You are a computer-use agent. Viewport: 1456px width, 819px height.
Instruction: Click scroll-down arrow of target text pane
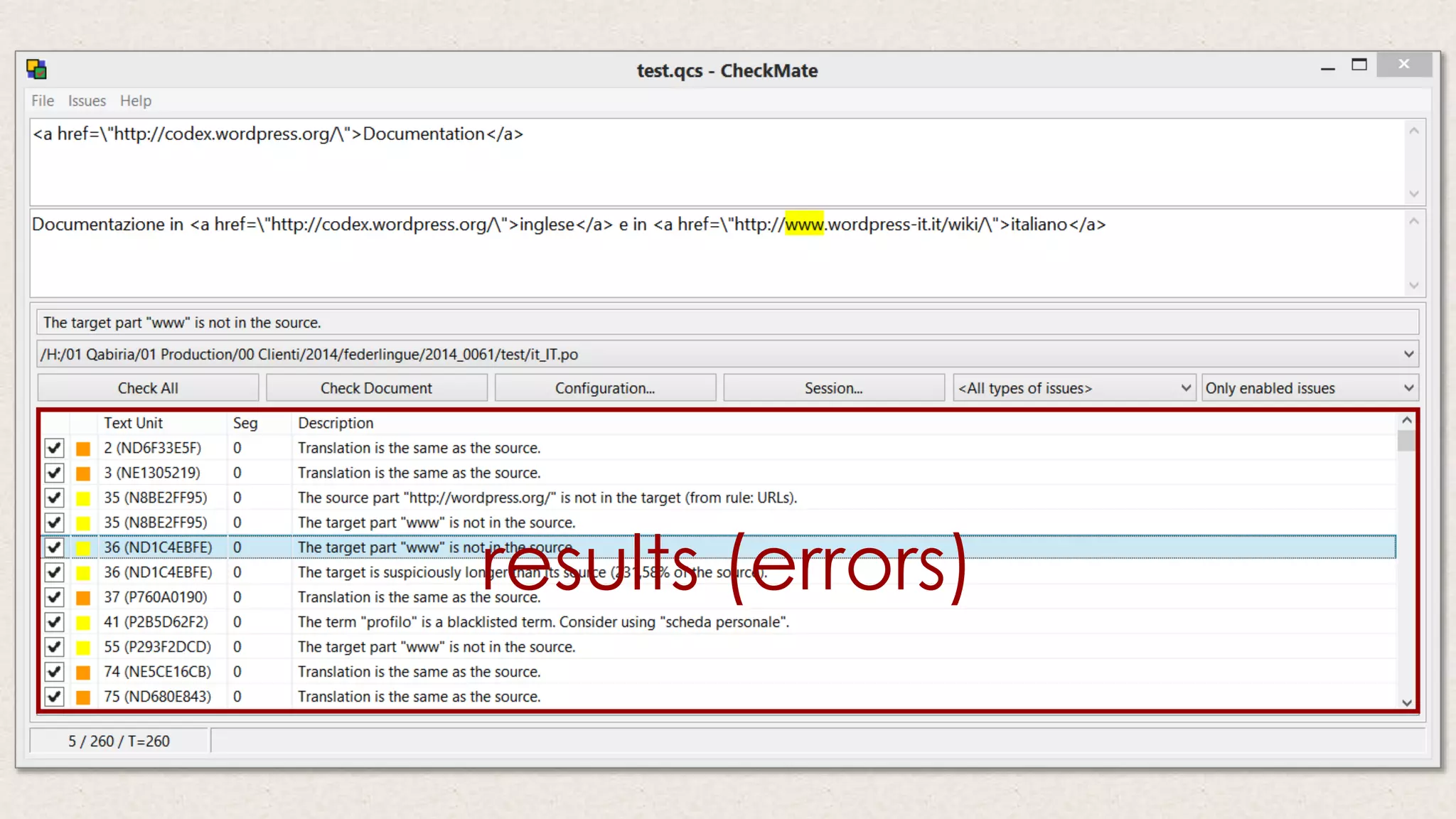[1414, 285]
